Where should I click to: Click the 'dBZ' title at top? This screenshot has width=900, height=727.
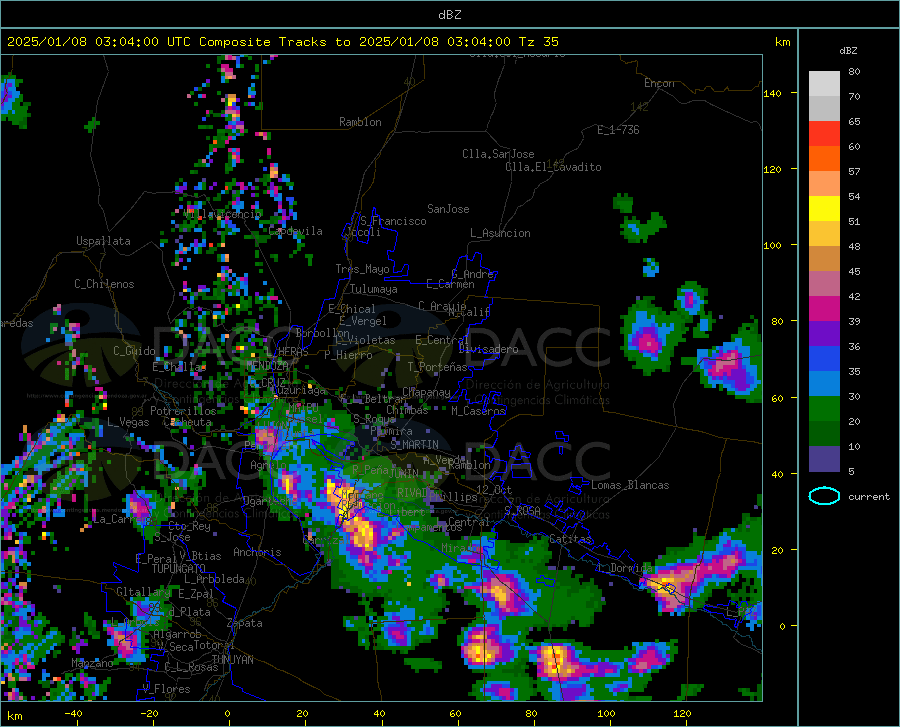point(449,15)
